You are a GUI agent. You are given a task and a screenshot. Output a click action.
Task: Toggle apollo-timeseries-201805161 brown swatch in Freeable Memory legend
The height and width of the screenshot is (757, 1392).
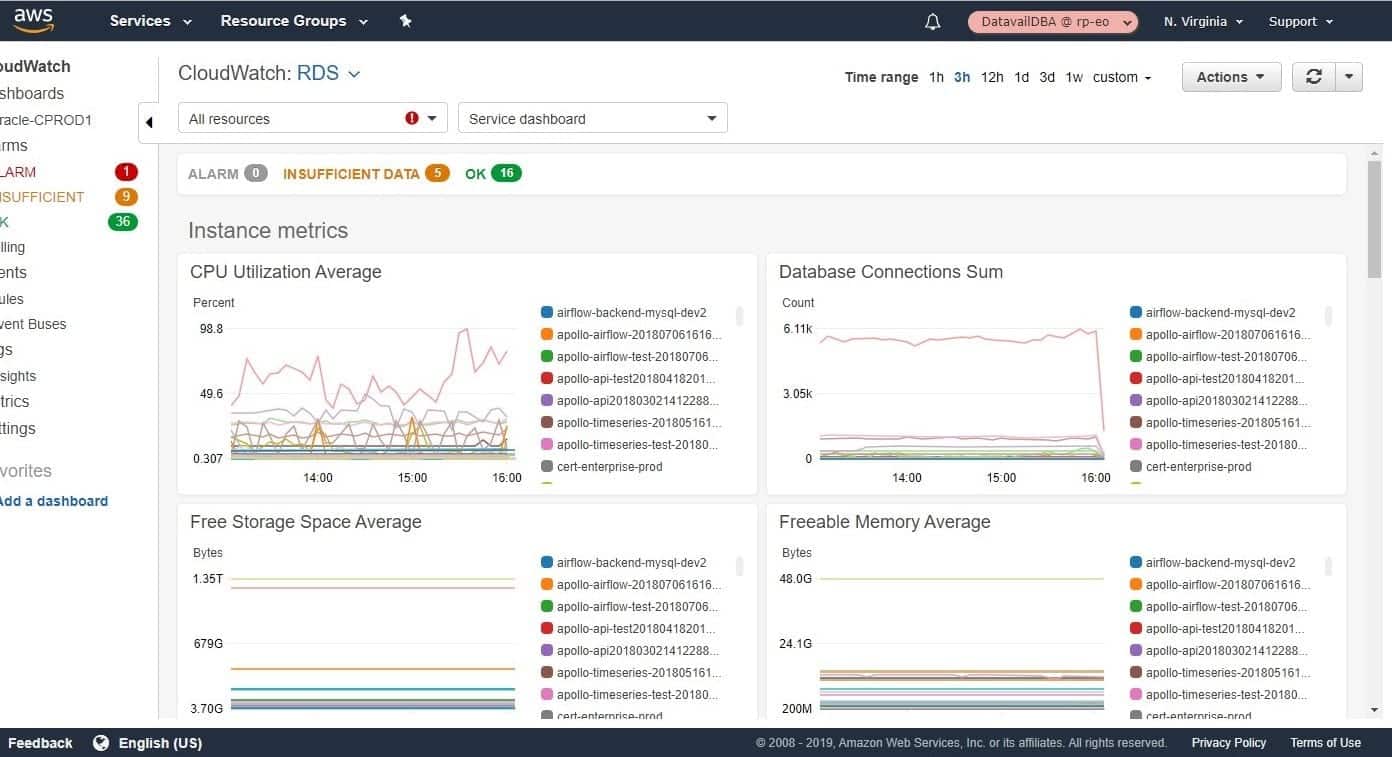pos(1136,673)
